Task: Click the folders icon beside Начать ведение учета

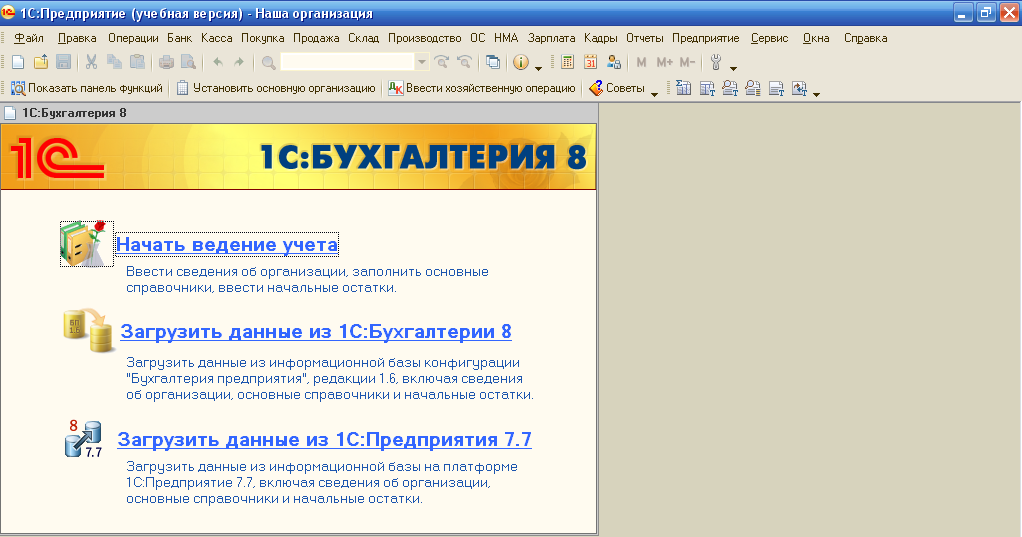Action: pos(87,244)
